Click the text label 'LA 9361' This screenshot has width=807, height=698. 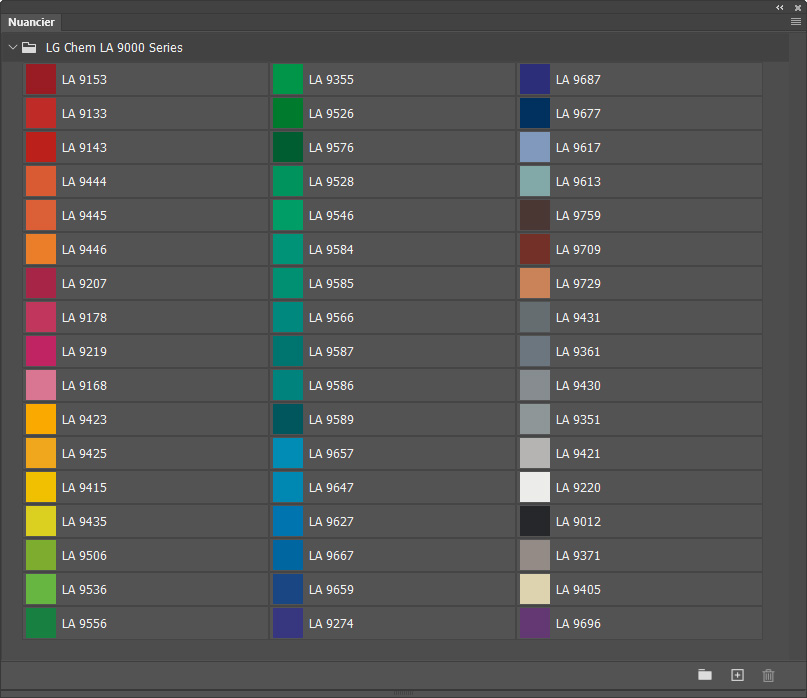578,352
